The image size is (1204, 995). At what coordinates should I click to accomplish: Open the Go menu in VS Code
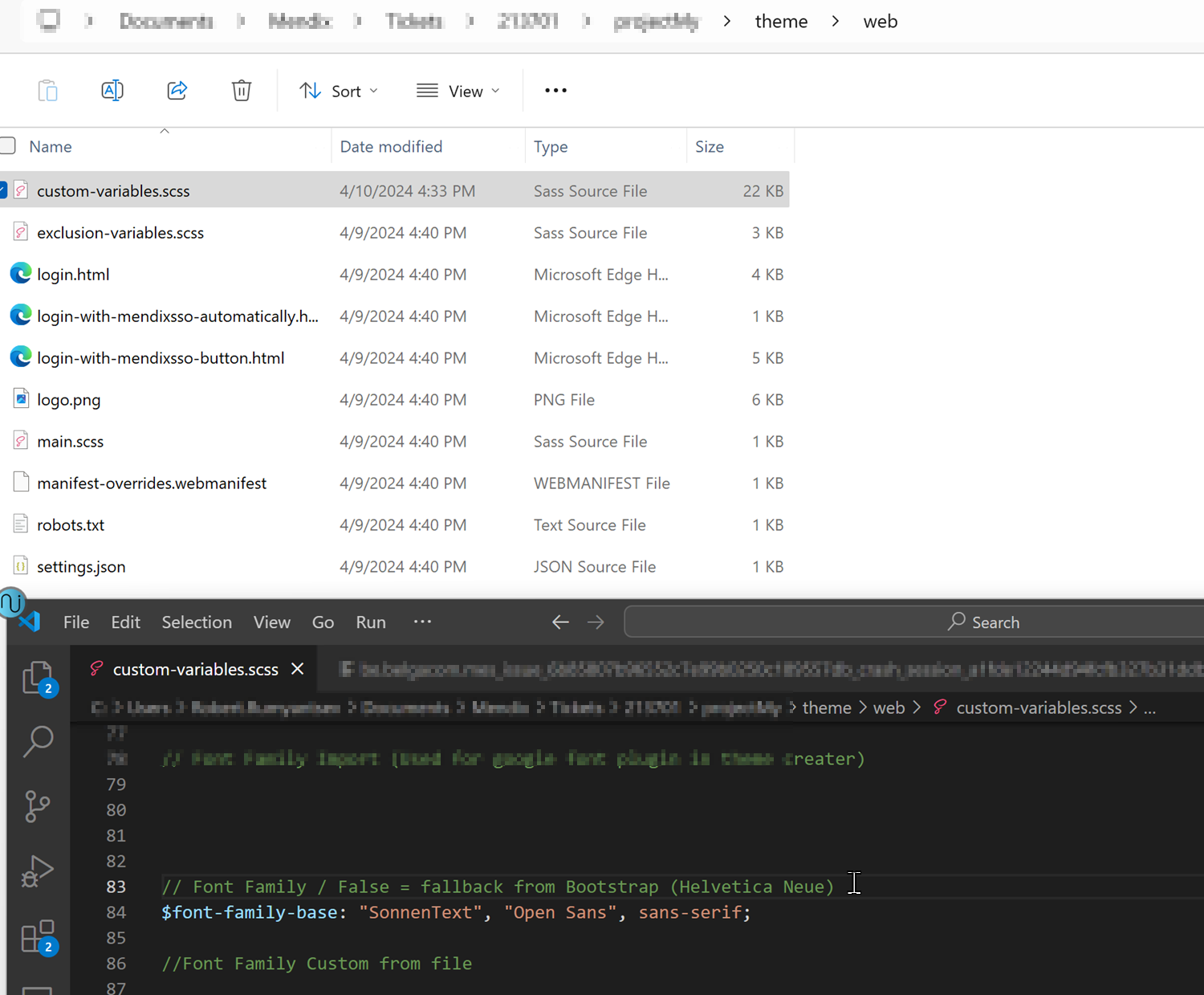point(323,622)
